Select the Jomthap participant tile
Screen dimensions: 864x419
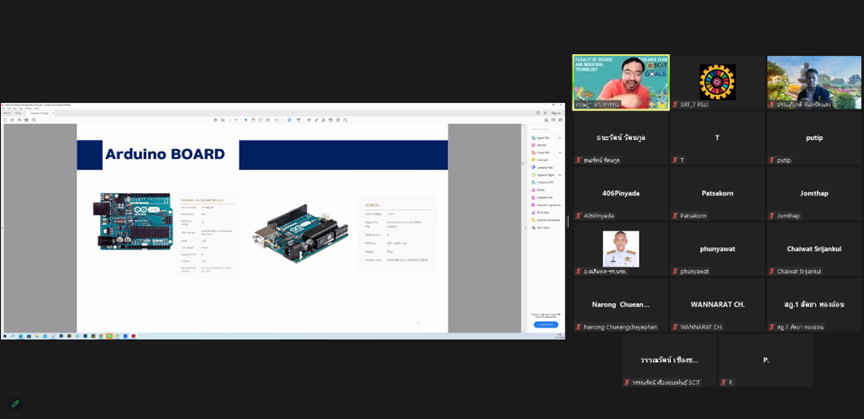point(814,194)
